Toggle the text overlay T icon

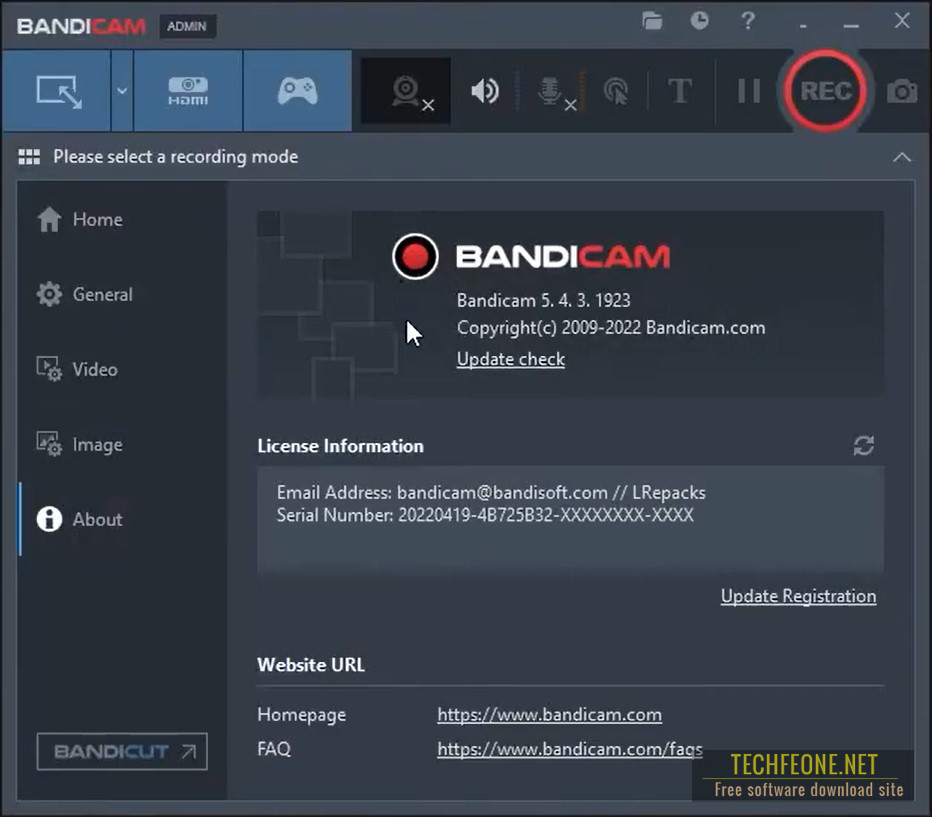tap(679, 91)
